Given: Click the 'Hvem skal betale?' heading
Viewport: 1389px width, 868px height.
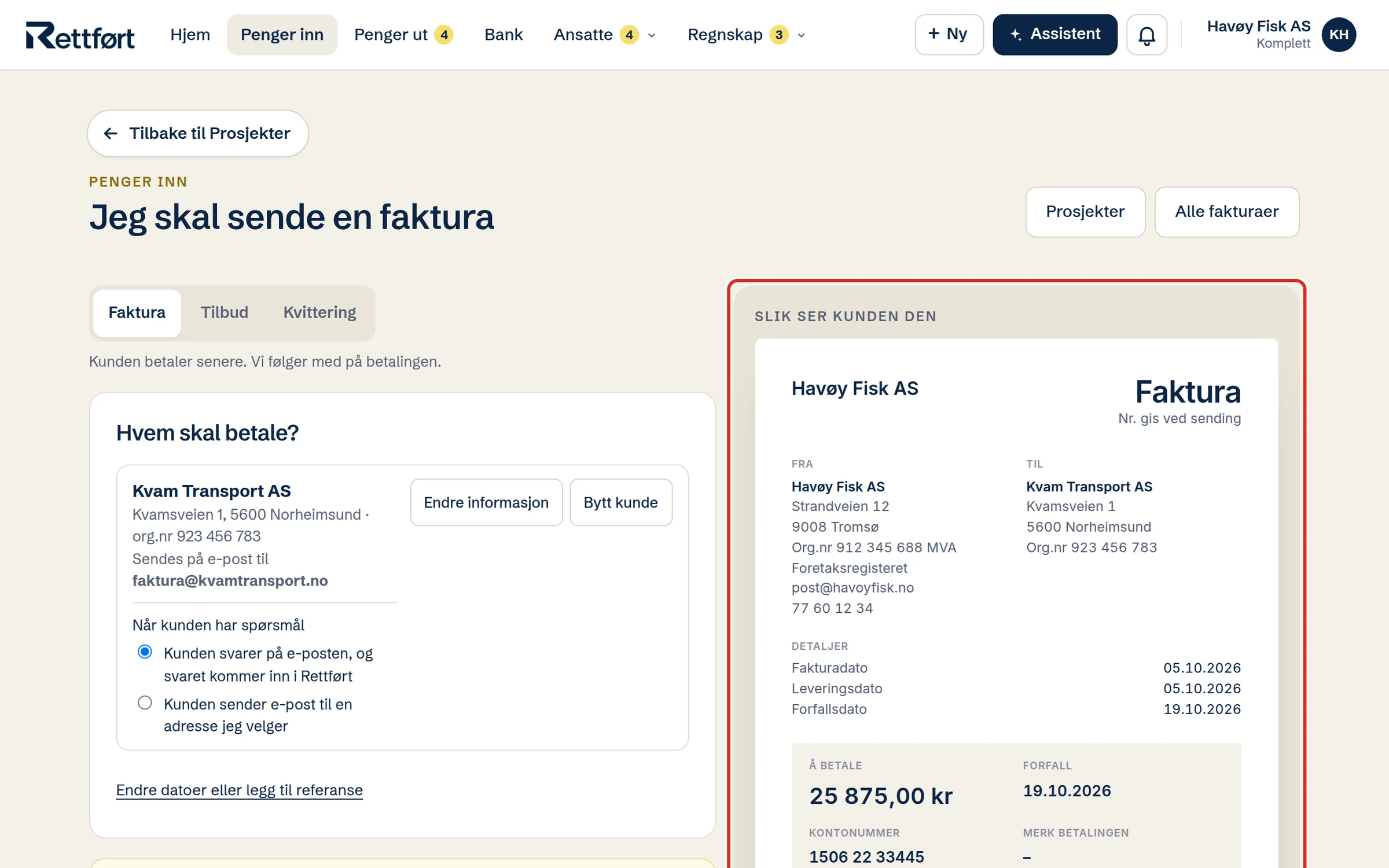Looking at the screenshot, I should pos(207,433).
